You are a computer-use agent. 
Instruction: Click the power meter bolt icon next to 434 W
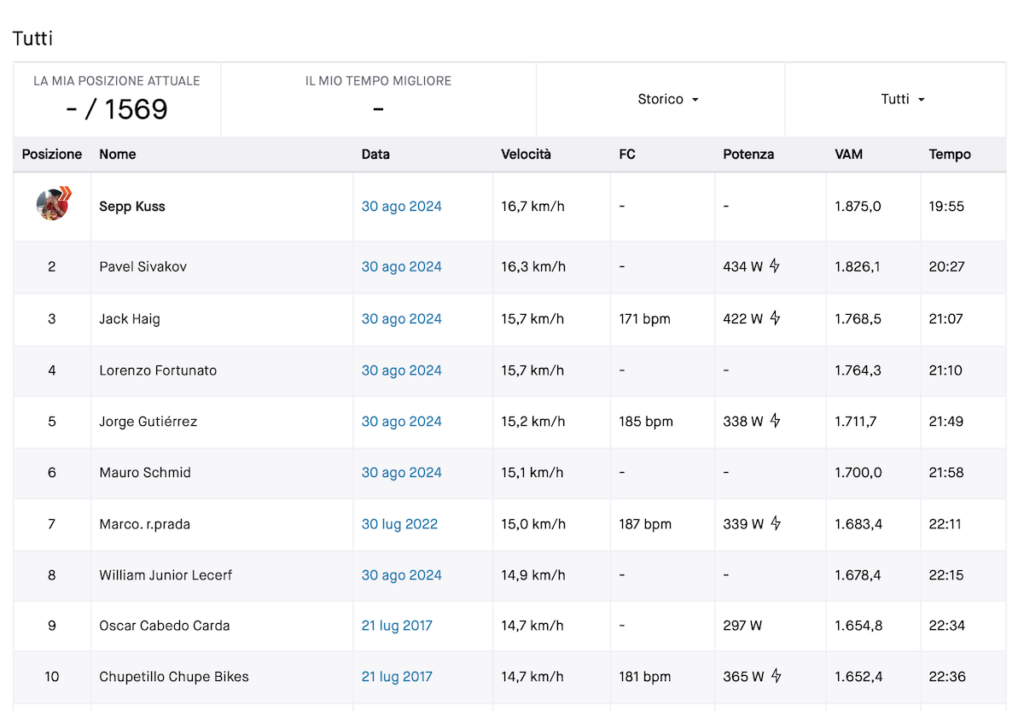click(x=775, y=266)
